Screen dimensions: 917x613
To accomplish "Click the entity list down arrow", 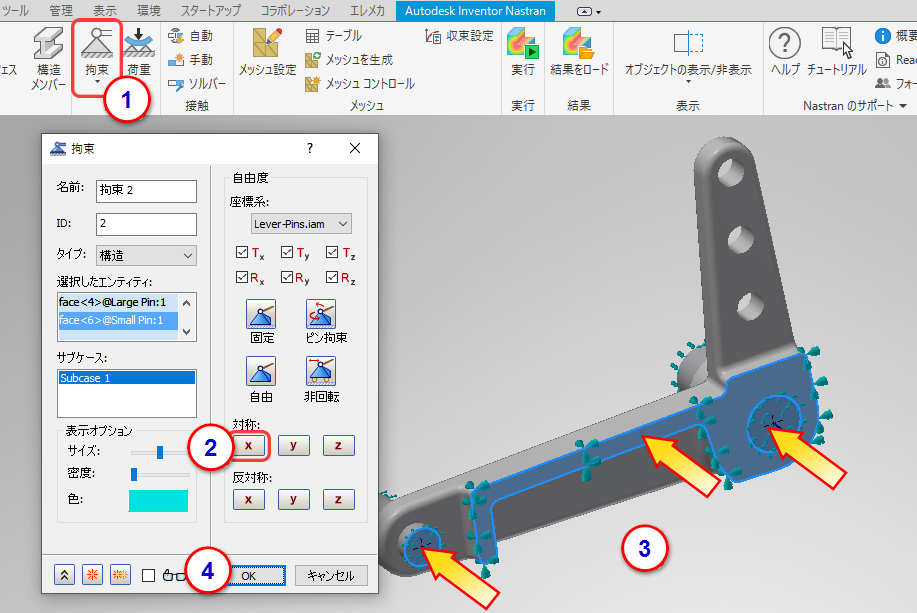I will (187, 332).
